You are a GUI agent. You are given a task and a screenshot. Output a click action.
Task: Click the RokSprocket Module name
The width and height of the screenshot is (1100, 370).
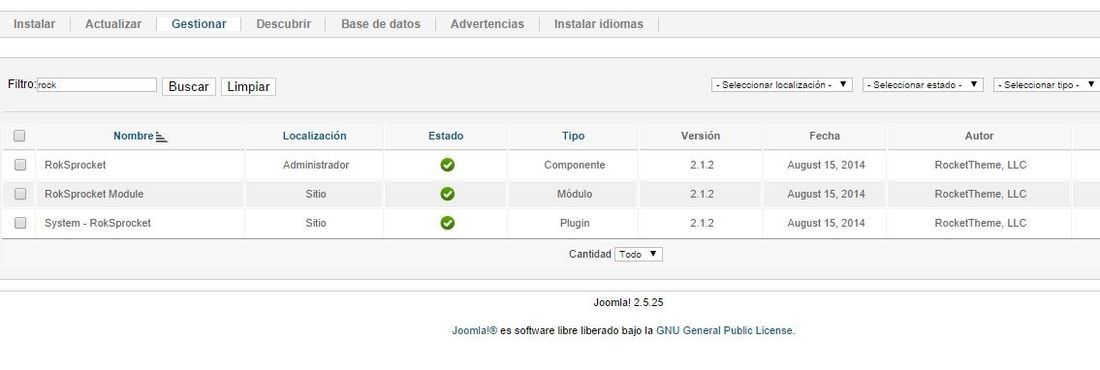[x=94, y=194]
